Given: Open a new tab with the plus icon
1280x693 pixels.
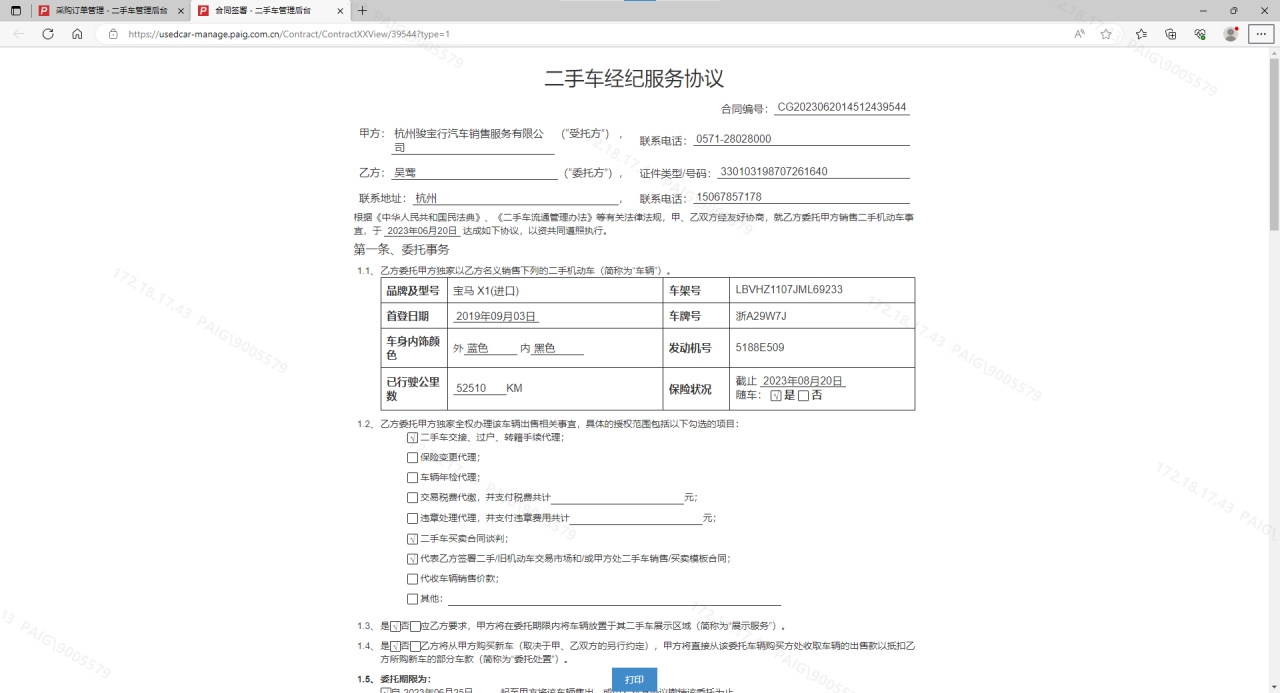Looking at the screenshot, I should coord(362,11).
